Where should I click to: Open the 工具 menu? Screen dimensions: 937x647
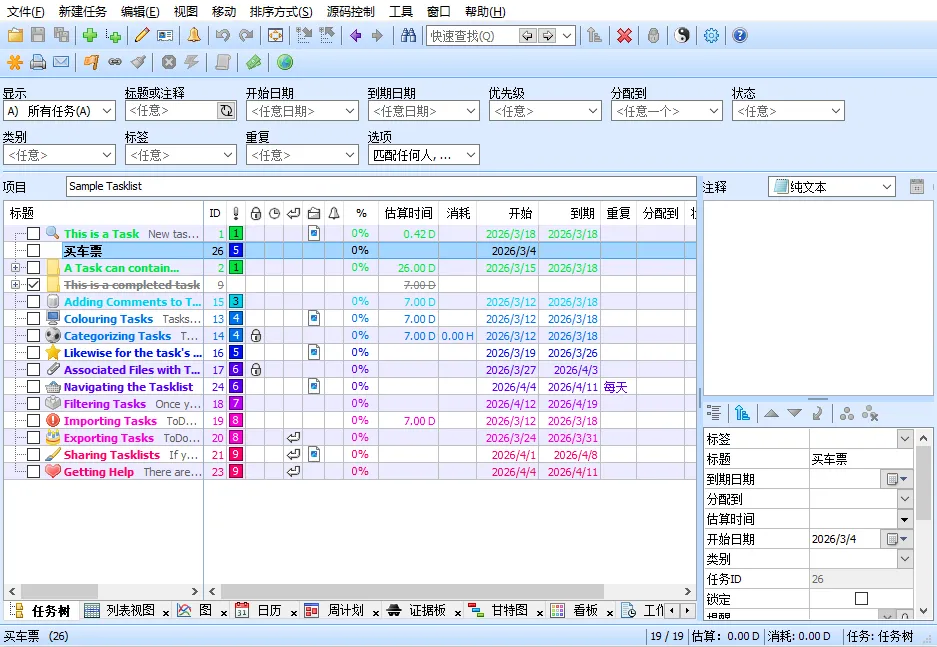(x=400, y=11)
